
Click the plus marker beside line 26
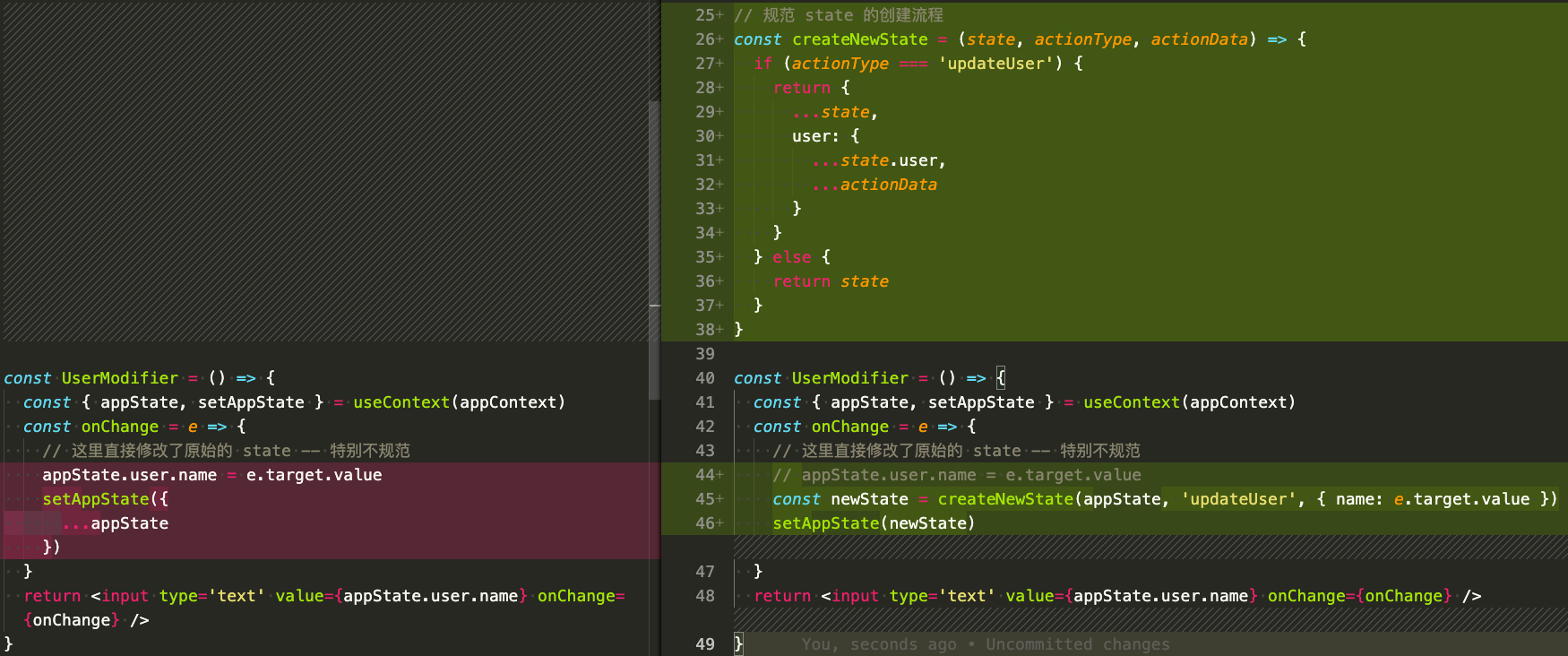[x=719, y=39]
